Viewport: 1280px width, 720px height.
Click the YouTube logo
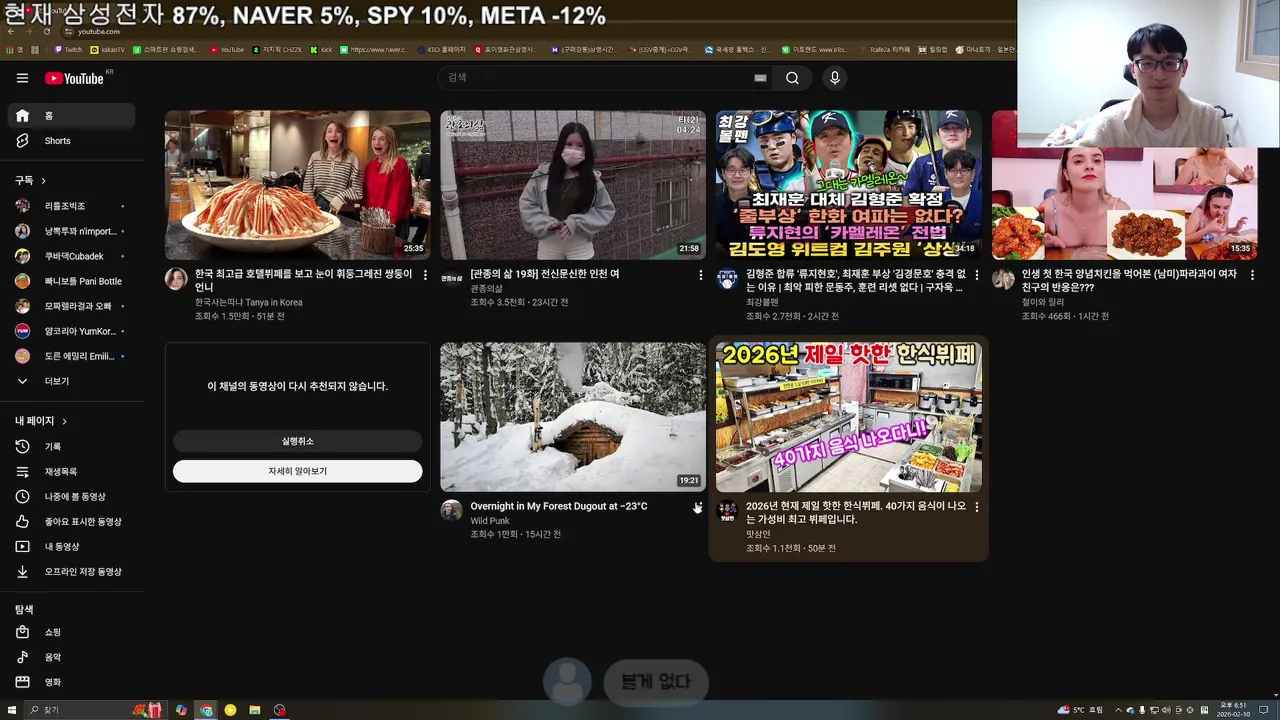(x=75, y=78)
